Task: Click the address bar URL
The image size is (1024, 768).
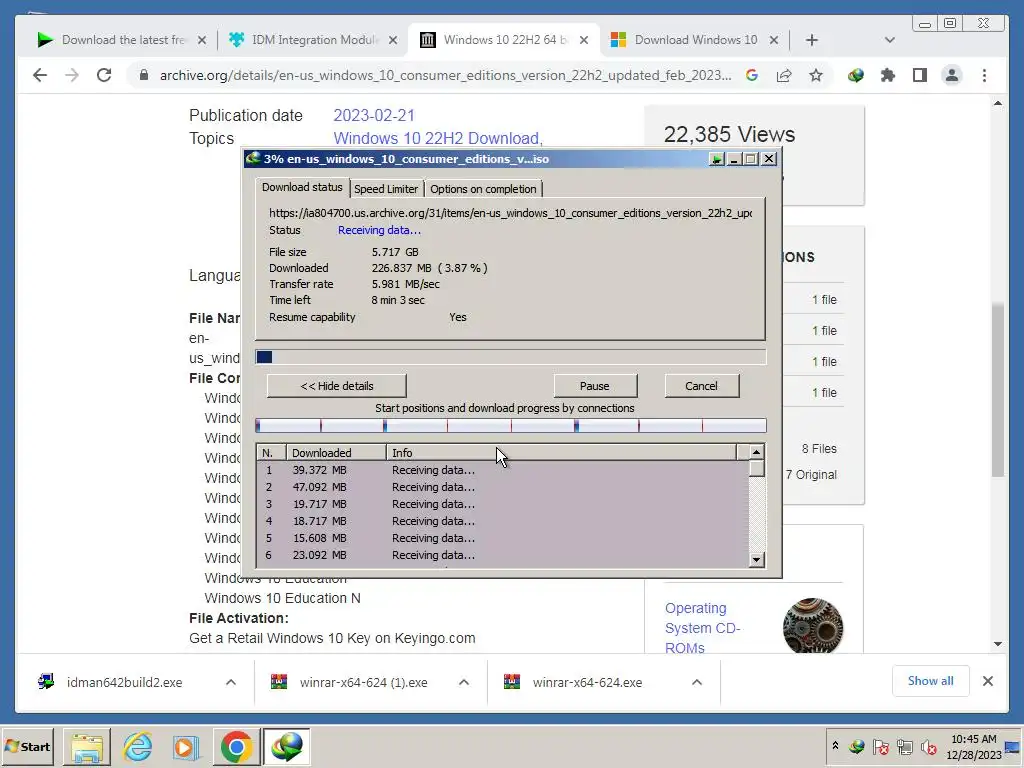Action: pyautogui.click(x=445, y=75)
